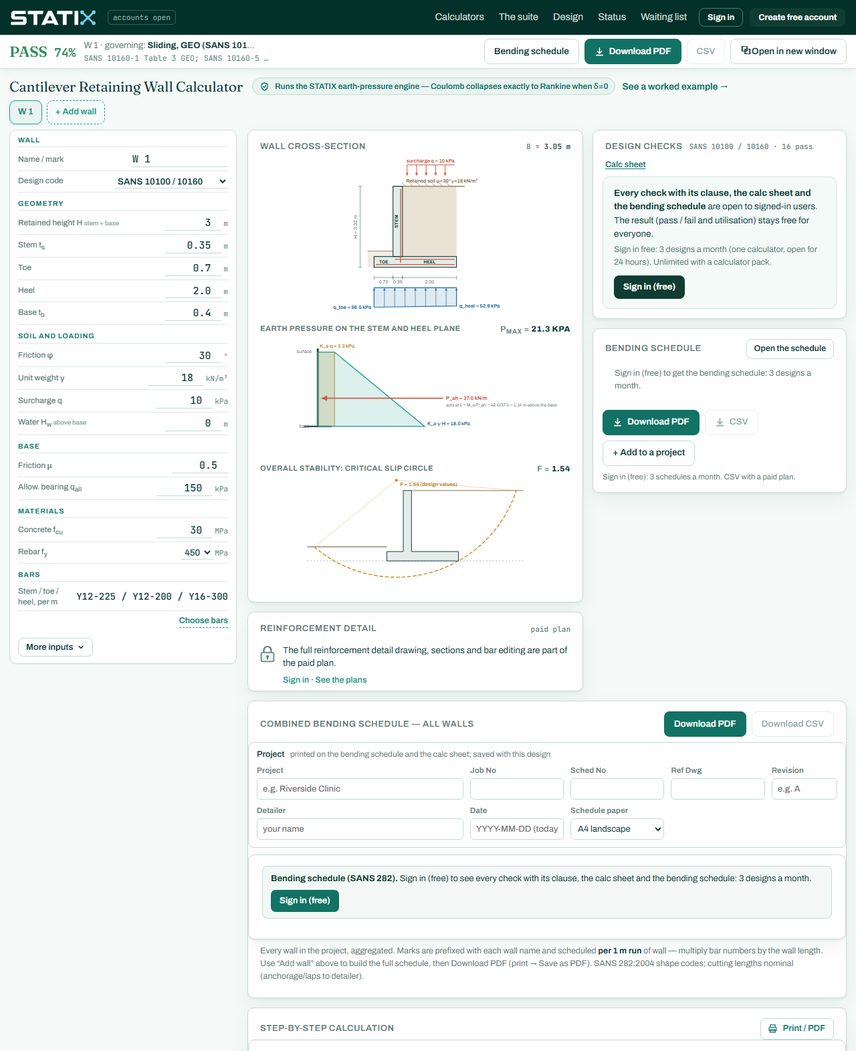
Task: Open the Status page
Action: (611, 17)
